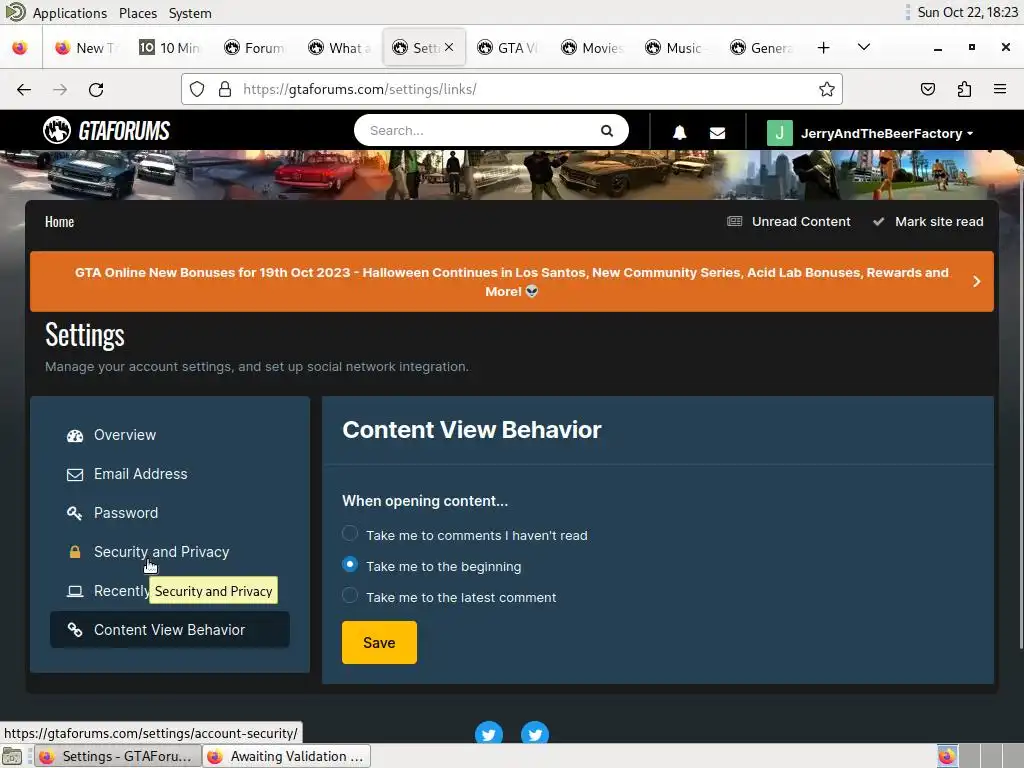Switch to the 'Movies' tab
This screenshot has width=1024, height=768.
pos(592,48)
